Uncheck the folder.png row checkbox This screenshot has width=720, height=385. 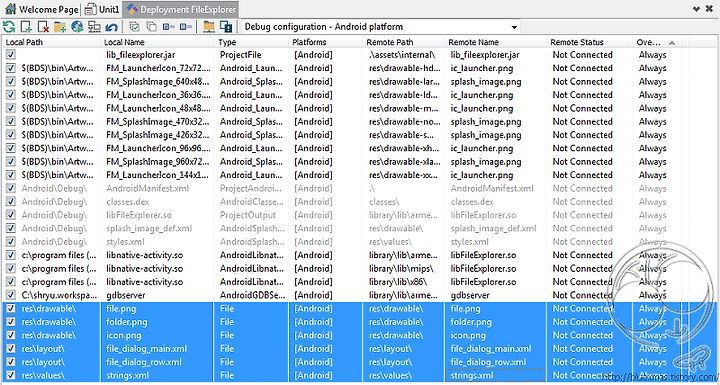click(10, 322)
